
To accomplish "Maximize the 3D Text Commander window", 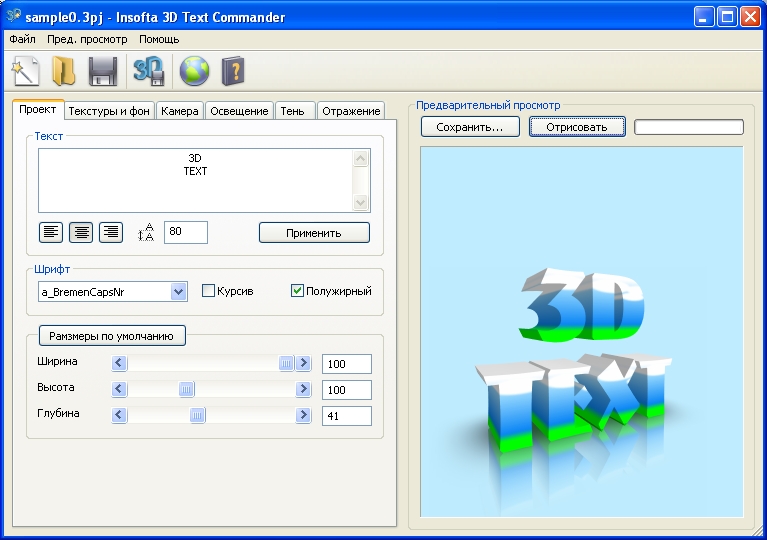I will tap(727, 17).
